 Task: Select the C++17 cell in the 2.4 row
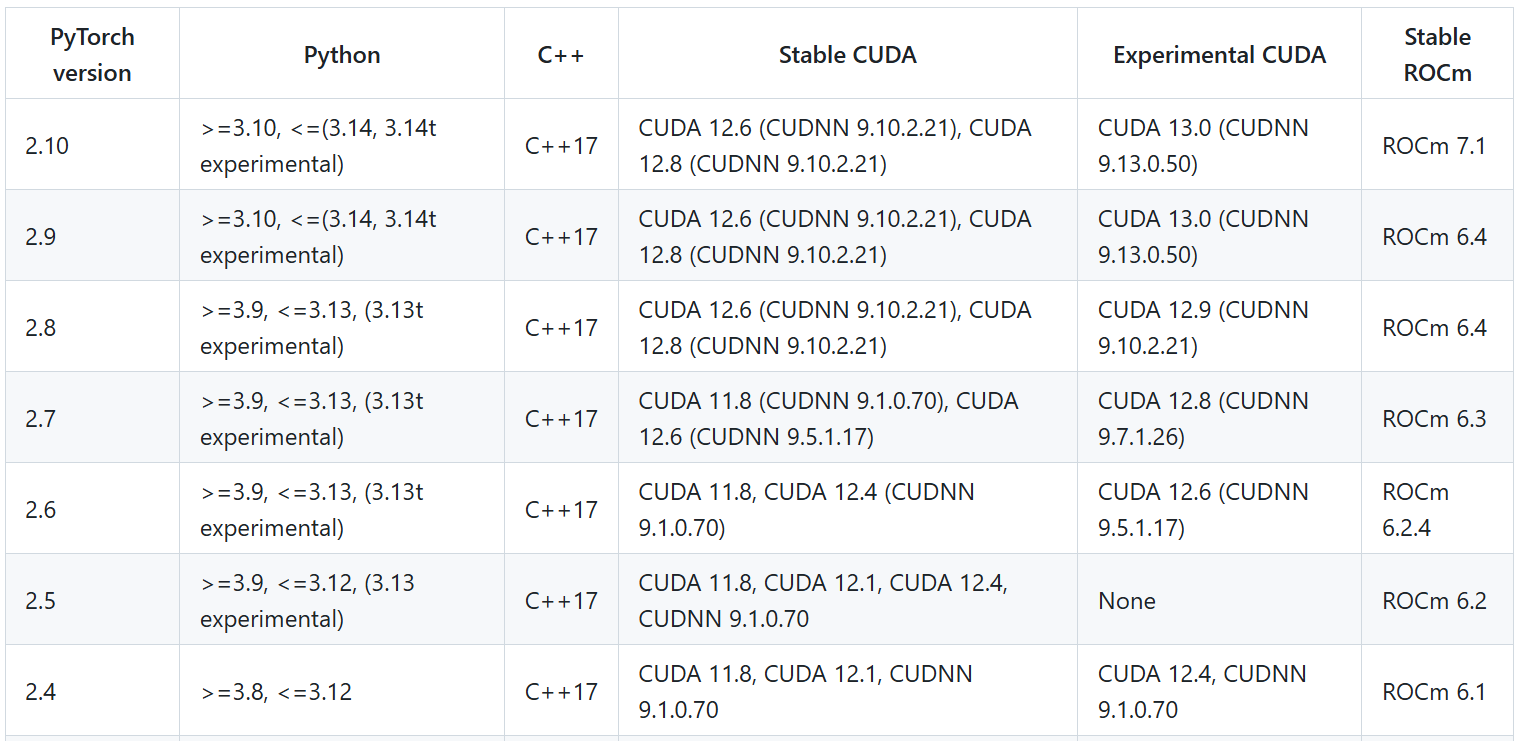coord(561,692)
